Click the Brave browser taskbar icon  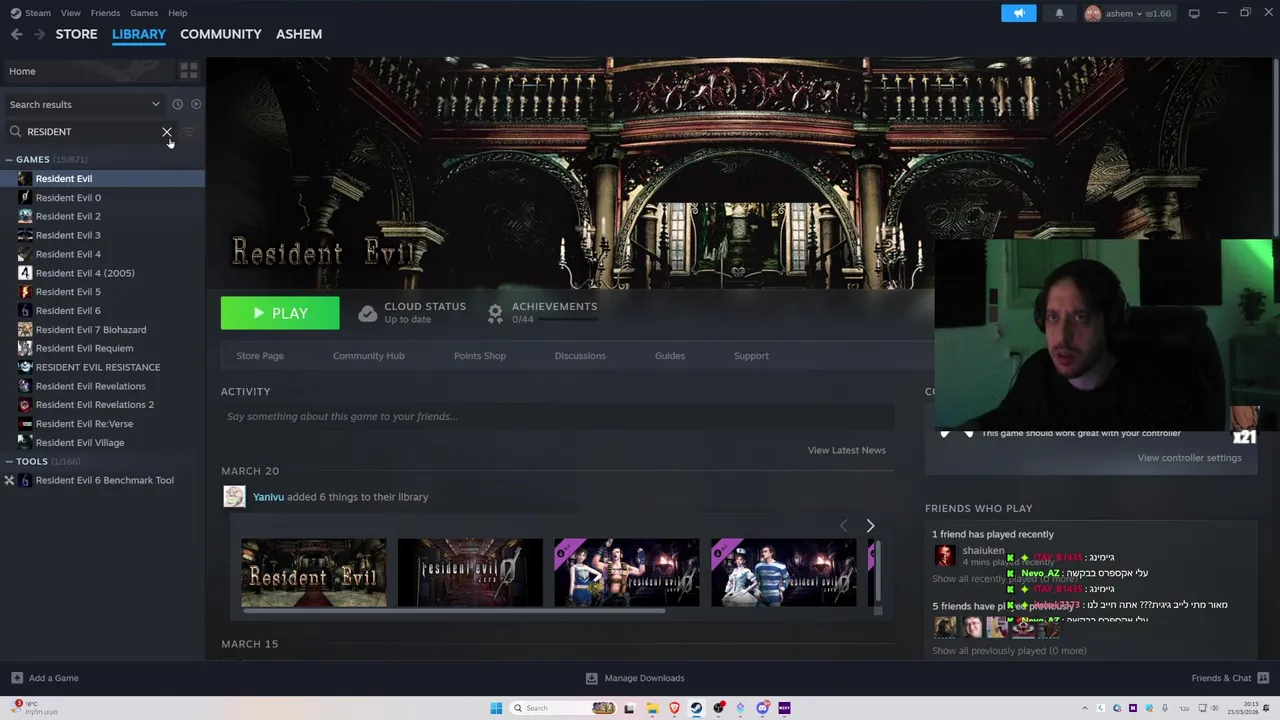pyautogui.click(x=674, y=708)
